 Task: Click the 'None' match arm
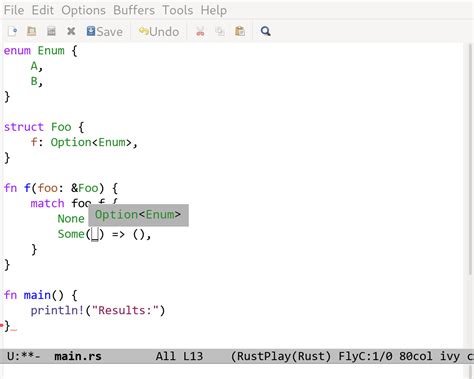click(71, 219)
